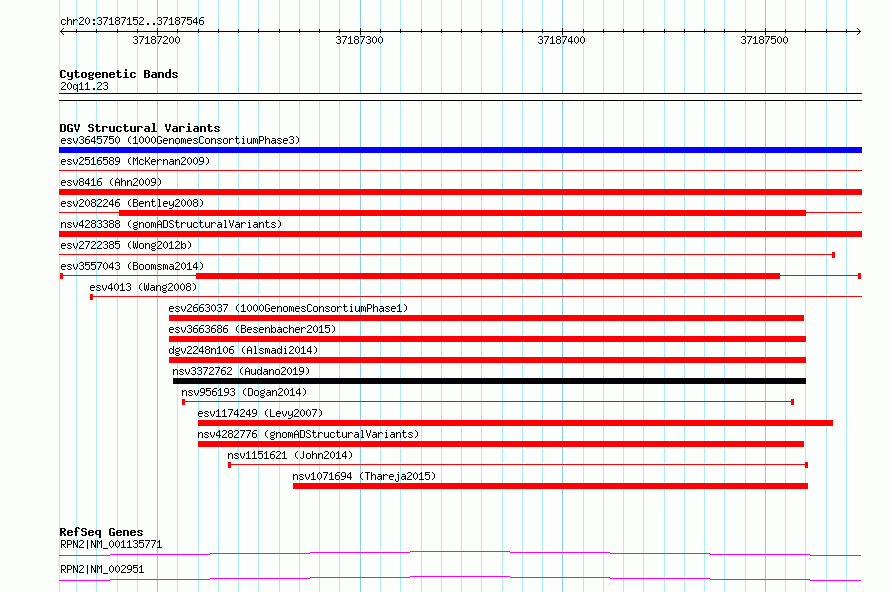Select variant label dgv2248n106 (Alsmadi2014)

[243, 350]
